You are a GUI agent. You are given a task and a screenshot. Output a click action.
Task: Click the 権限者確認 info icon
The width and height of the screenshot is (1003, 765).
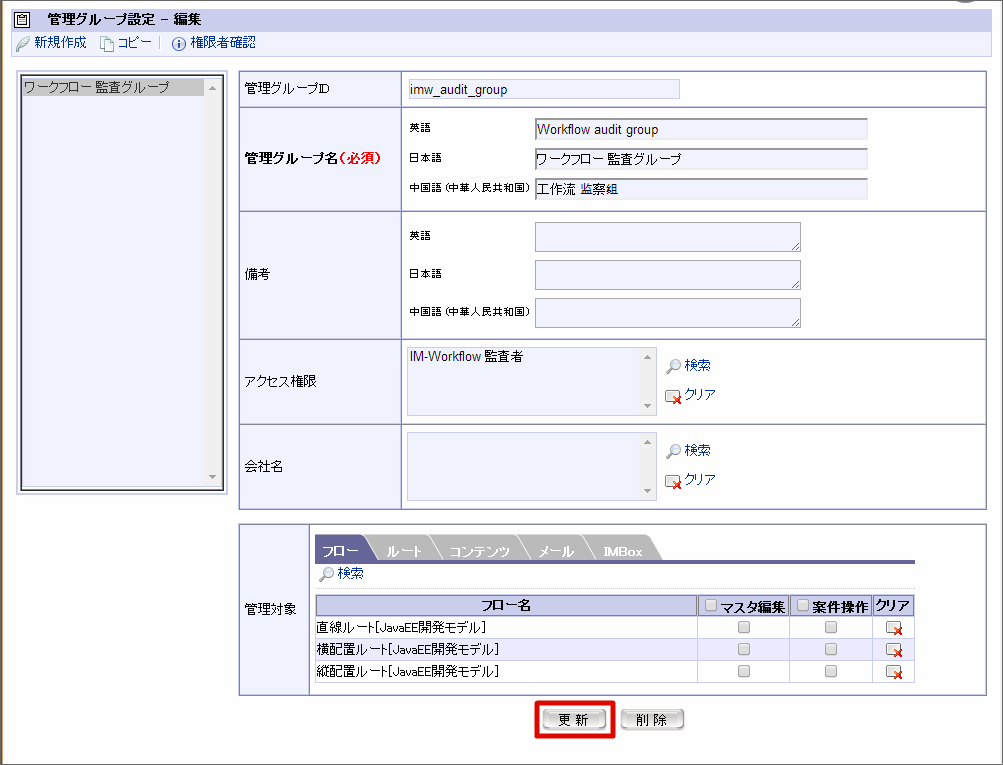[179, 43]
